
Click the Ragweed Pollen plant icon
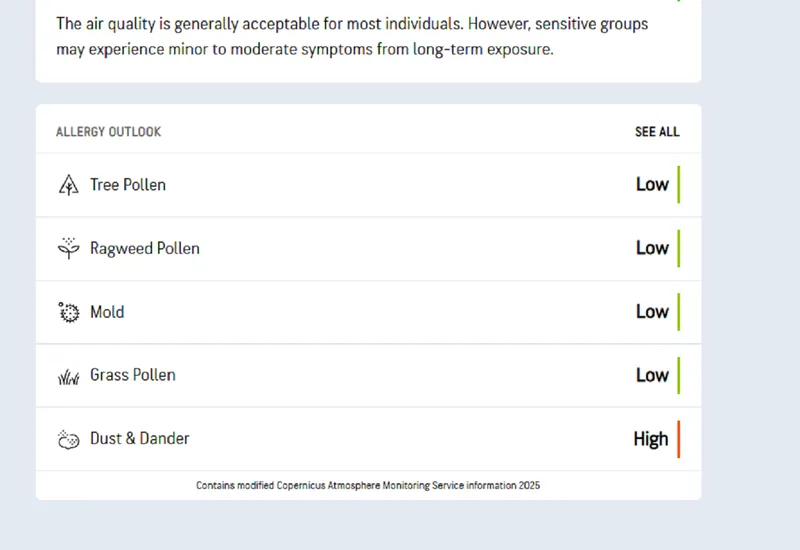point(68,248)
